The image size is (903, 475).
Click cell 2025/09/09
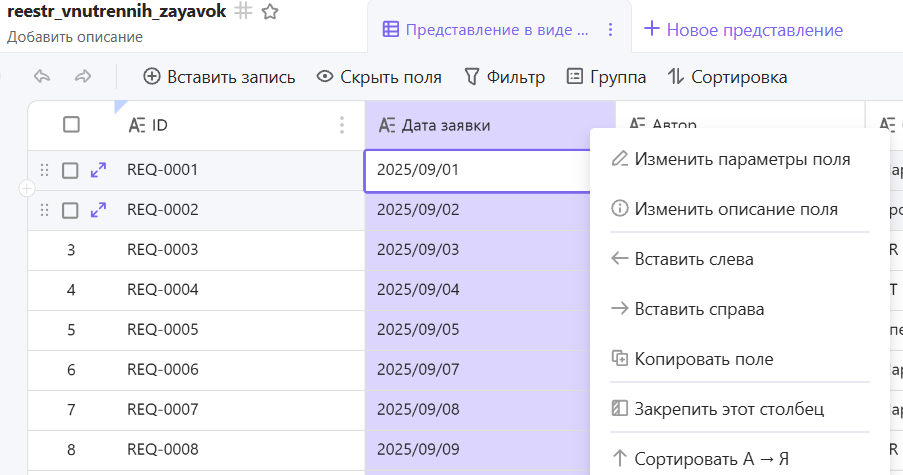(x=477, y=450)
